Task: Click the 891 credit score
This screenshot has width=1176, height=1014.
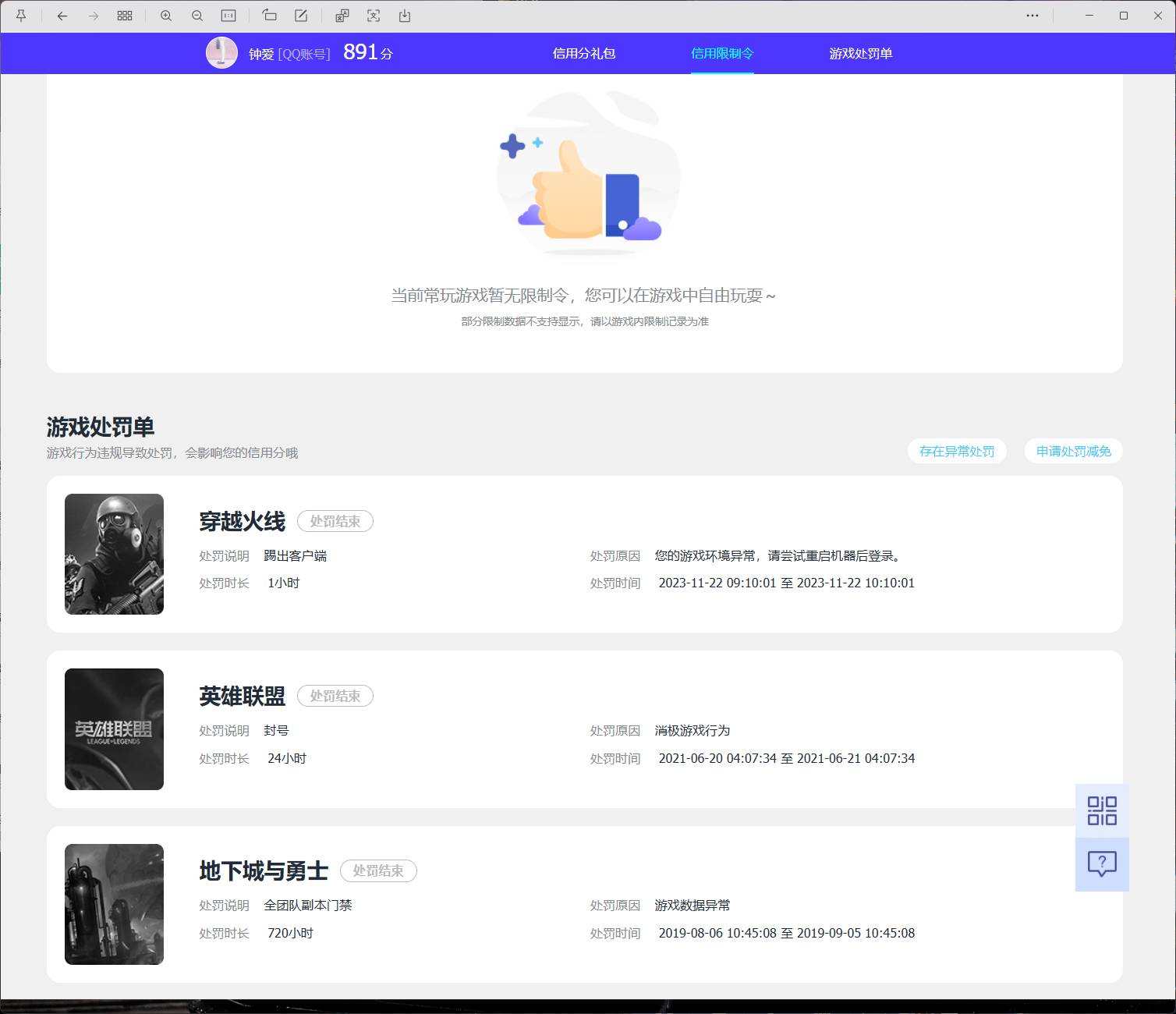Action: point(361,51)
